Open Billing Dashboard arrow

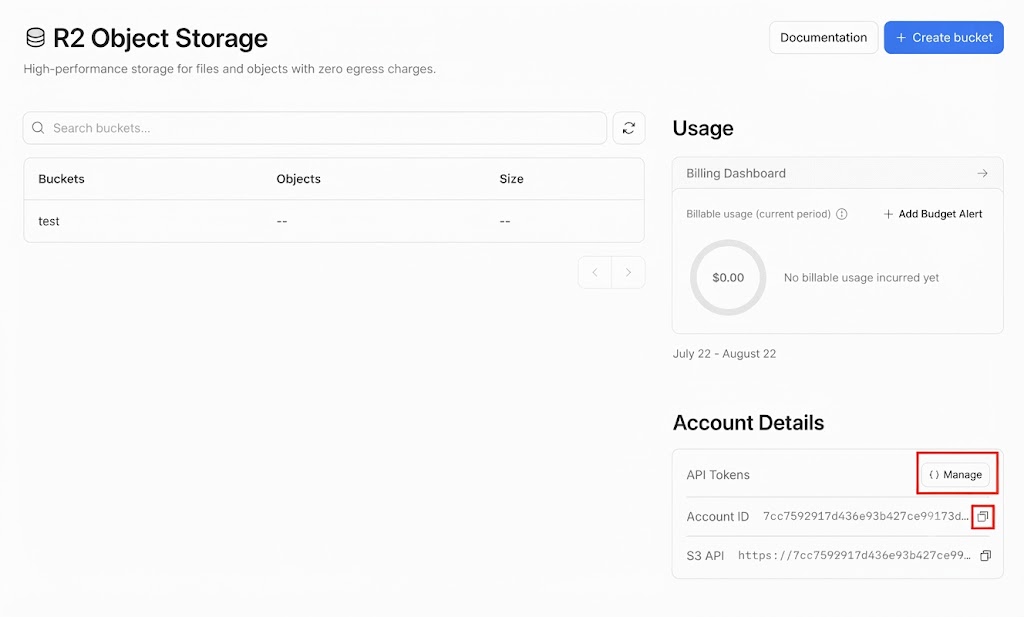point(982,173)
